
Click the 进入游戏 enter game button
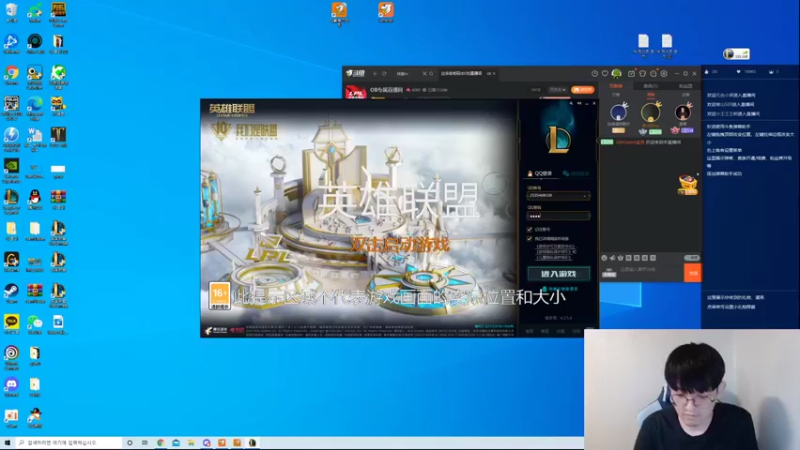(558, 274)
